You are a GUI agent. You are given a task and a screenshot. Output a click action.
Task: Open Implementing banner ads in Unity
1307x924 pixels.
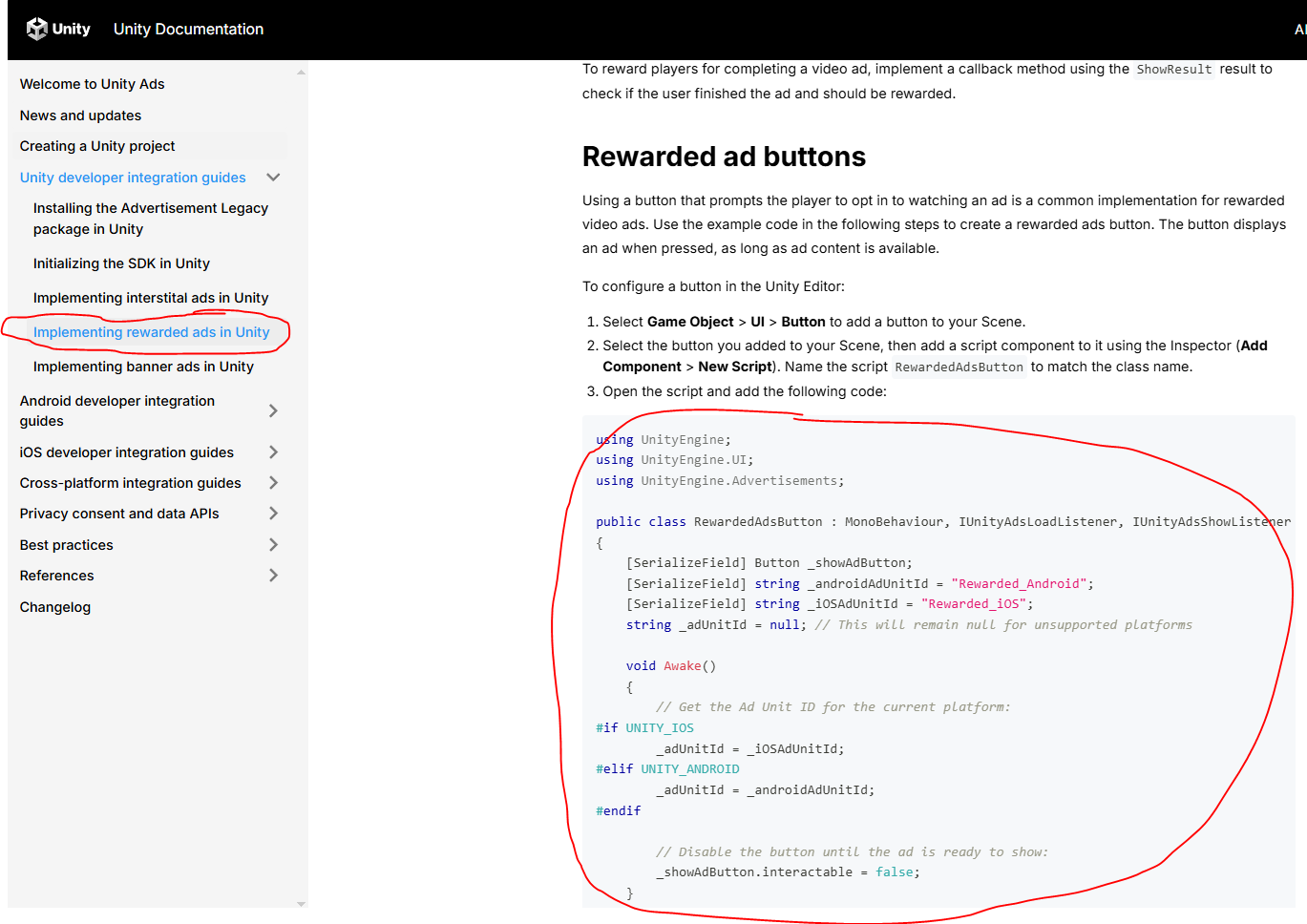coord(143,367)
